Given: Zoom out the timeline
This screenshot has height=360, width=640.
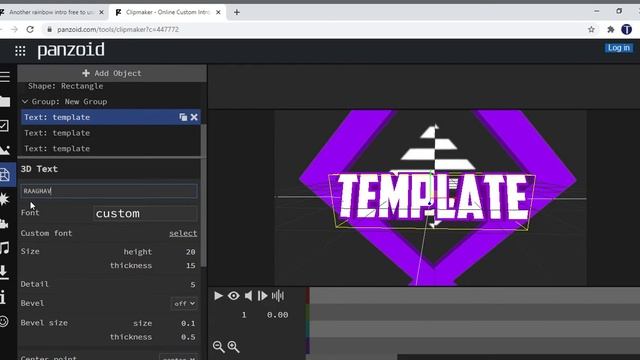Looking at the screenshot, I should click(218, 347).
